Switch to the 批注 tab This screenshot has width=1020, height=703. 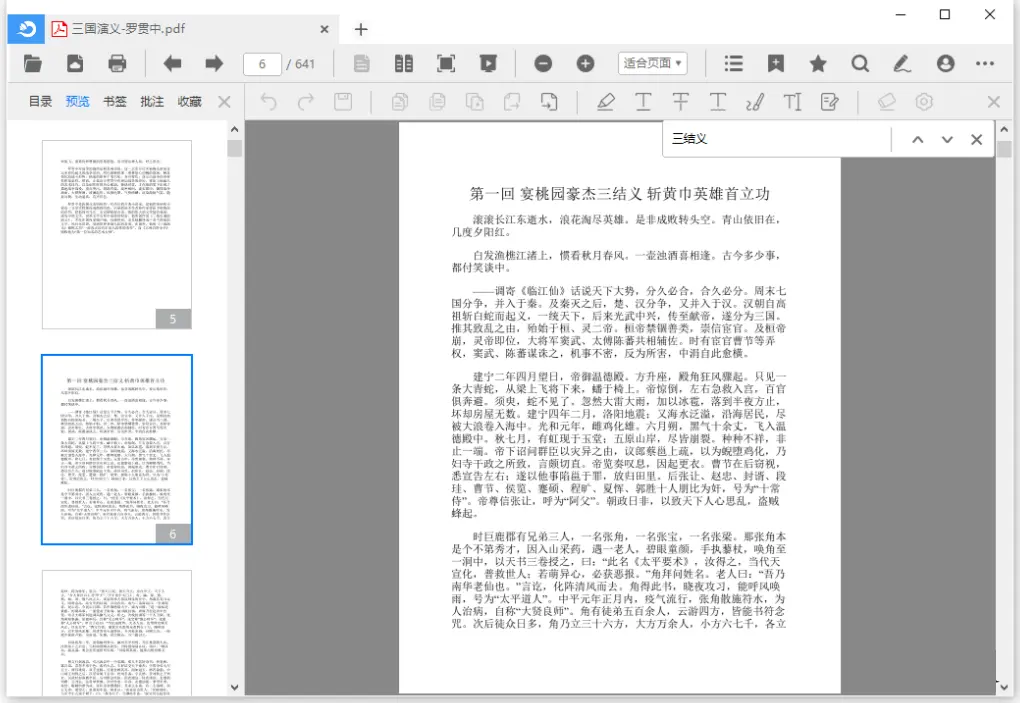(x=152, y=101)
